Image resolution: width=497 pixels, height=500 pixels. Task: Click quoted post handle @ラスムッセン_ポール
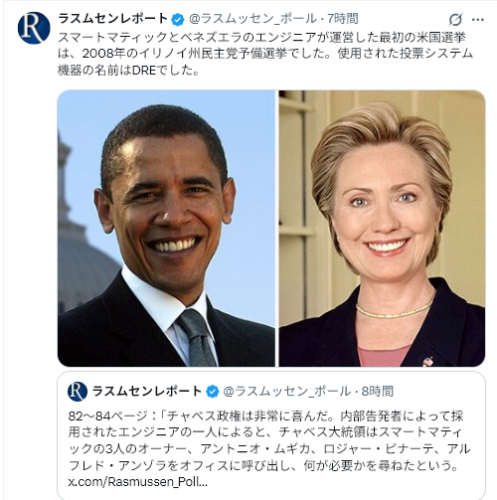click(287, 391)
